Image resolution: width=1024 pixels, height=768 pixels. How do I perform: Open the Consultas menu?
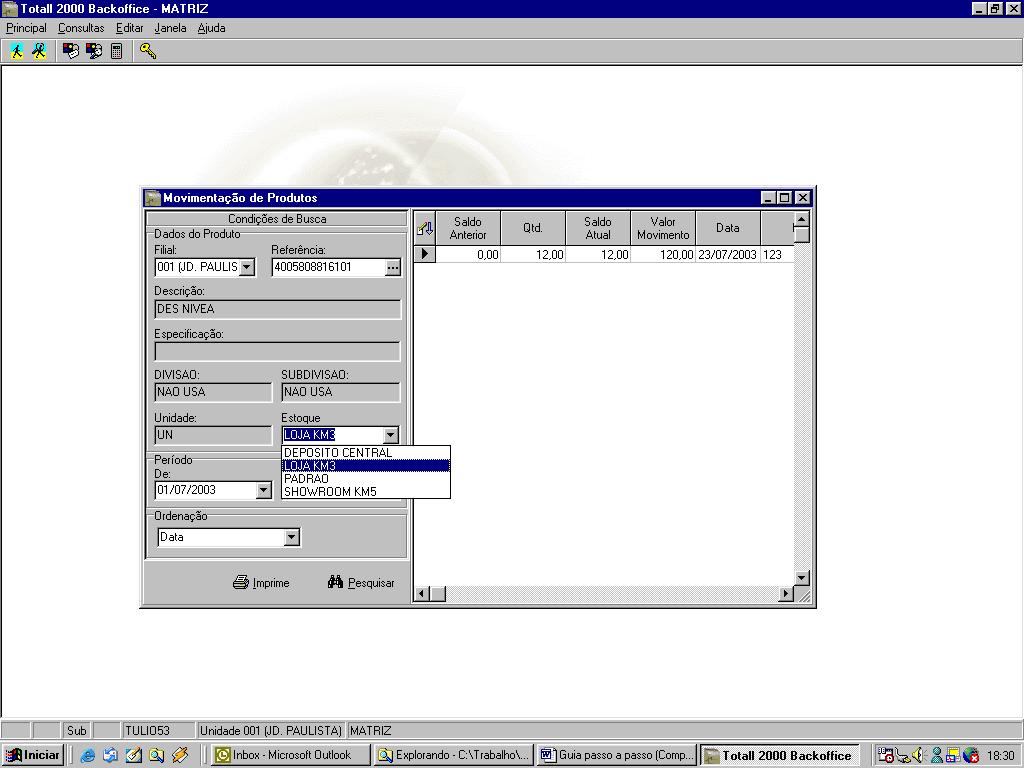(x=81, y=28)
